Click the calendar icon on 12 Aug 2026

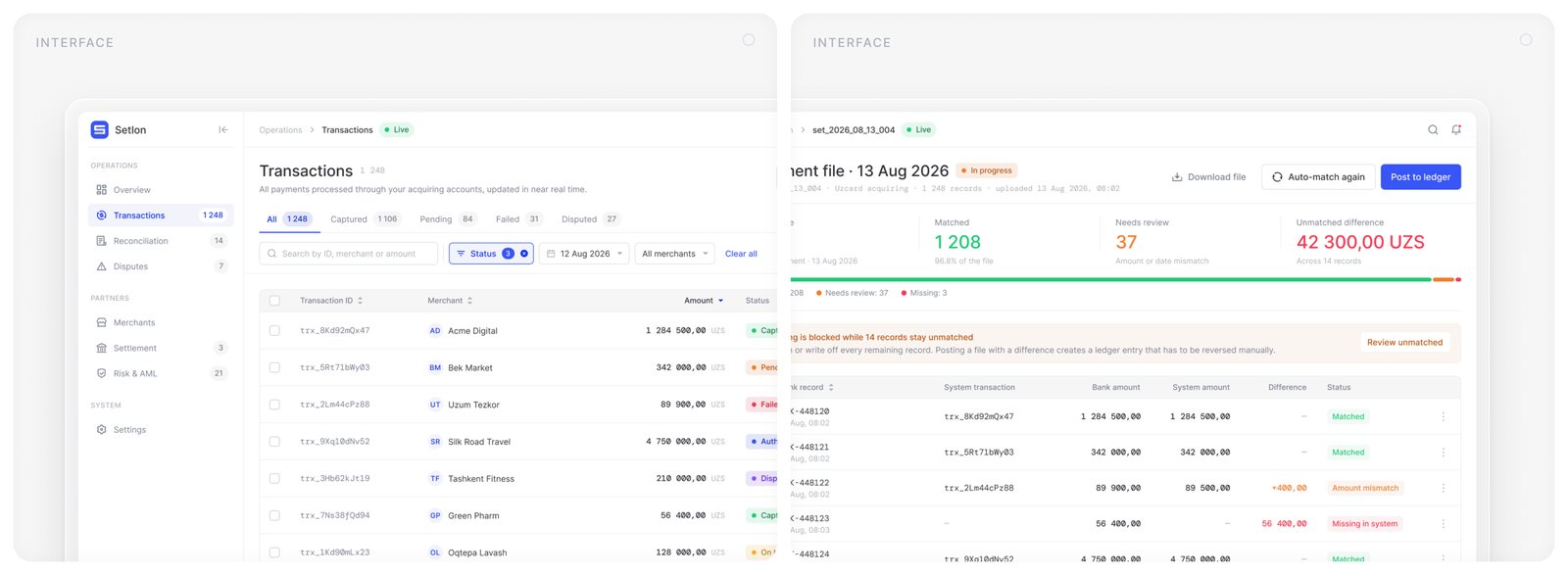(x=551, y=254)
